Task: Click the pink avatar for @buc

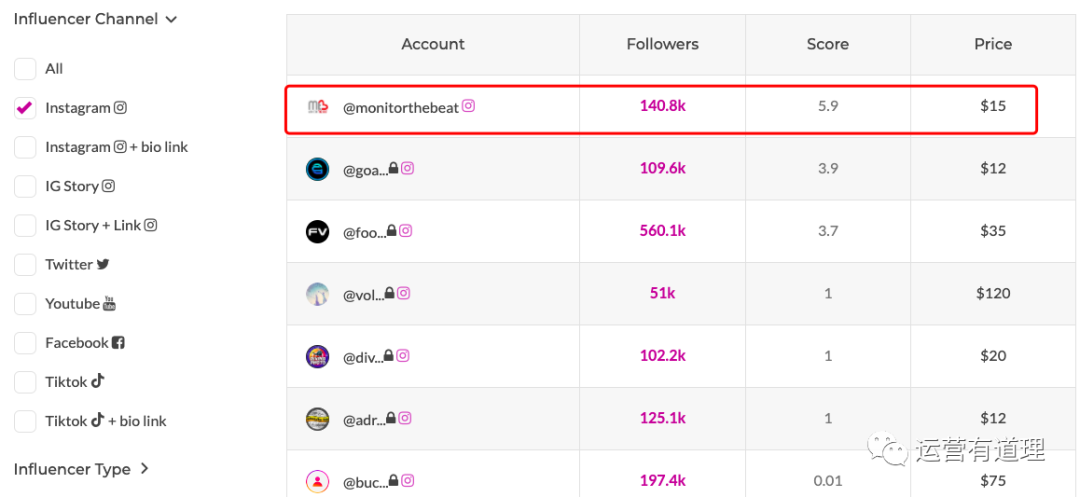Action: coord(317,482)
